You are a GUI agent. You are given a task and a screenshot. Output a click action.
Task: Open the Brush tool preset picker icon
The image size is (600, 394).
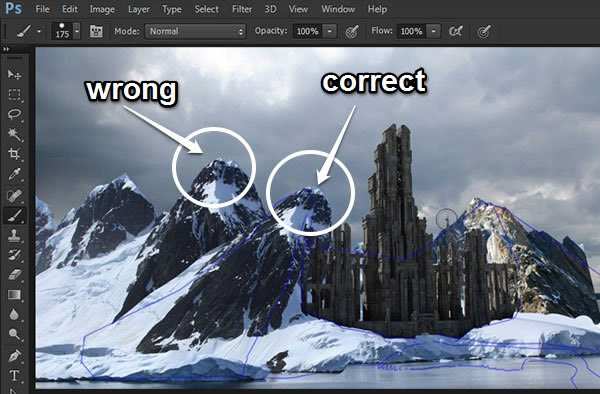[24, 31]
